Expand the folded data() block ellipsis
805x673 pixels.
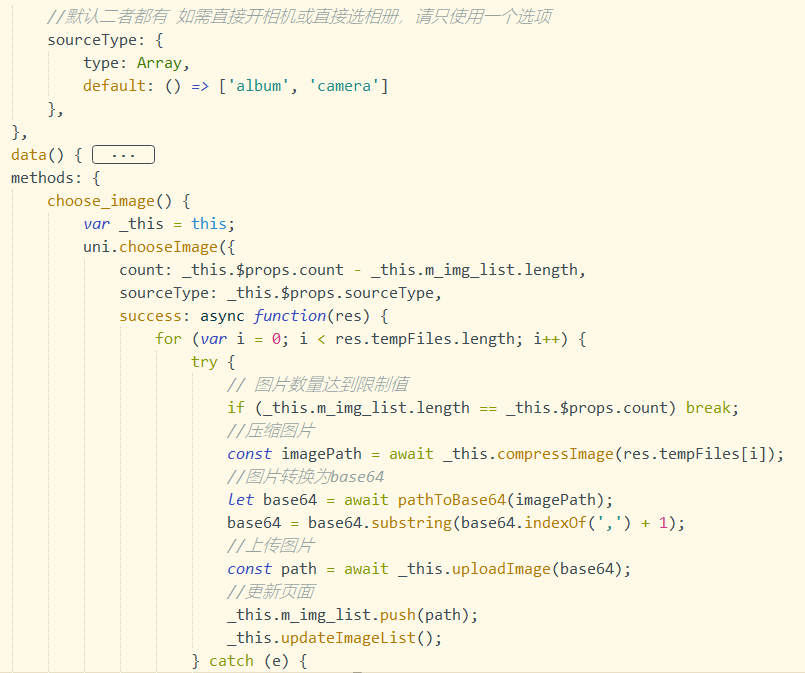tap(123, 155)
